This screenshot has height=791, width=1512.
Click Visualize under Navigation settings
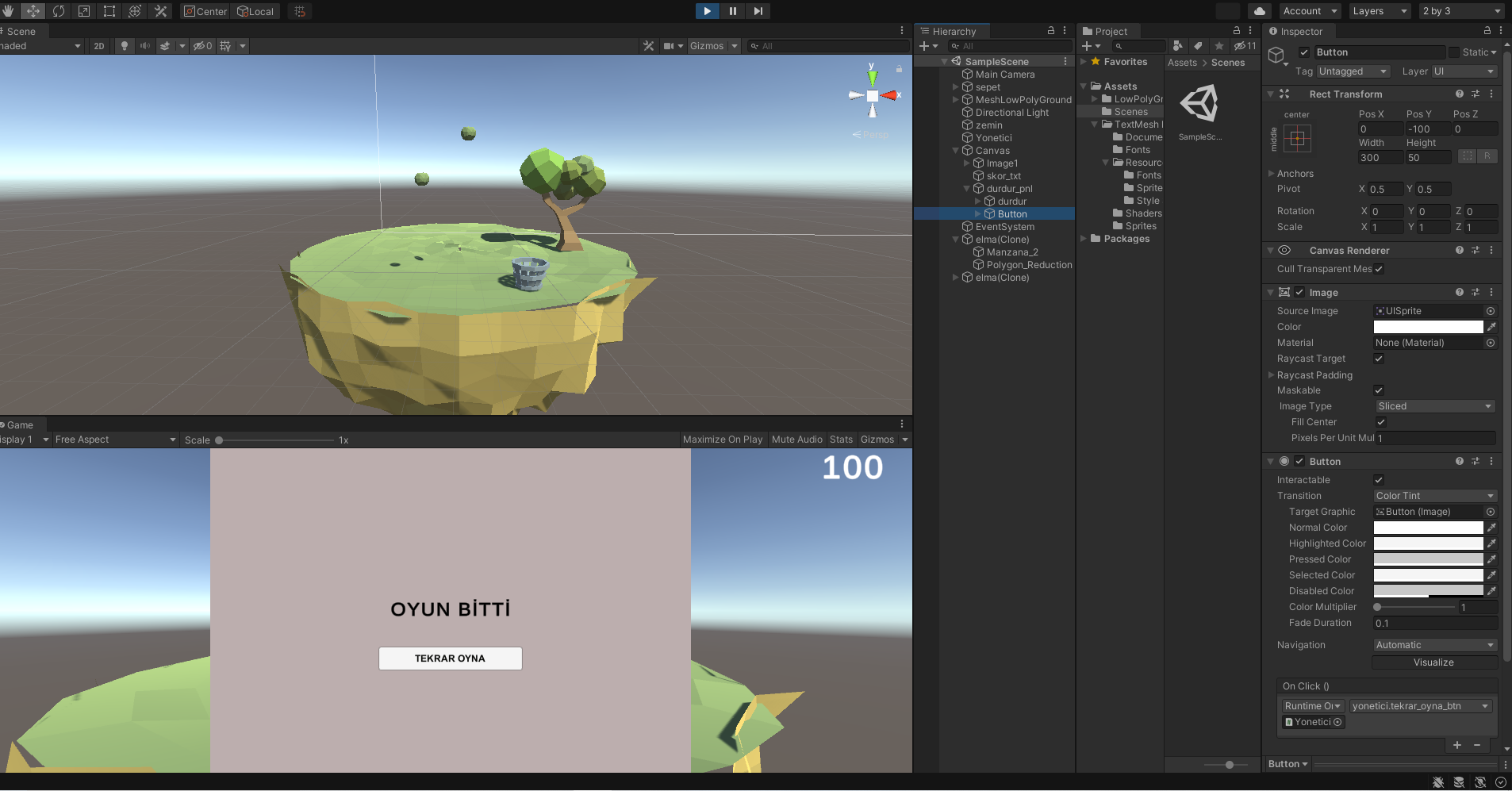(x=1434, y=662)
